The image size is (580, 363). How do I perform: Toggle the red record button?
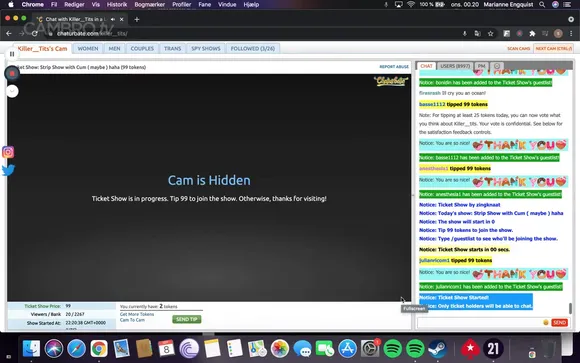point(12,73)
